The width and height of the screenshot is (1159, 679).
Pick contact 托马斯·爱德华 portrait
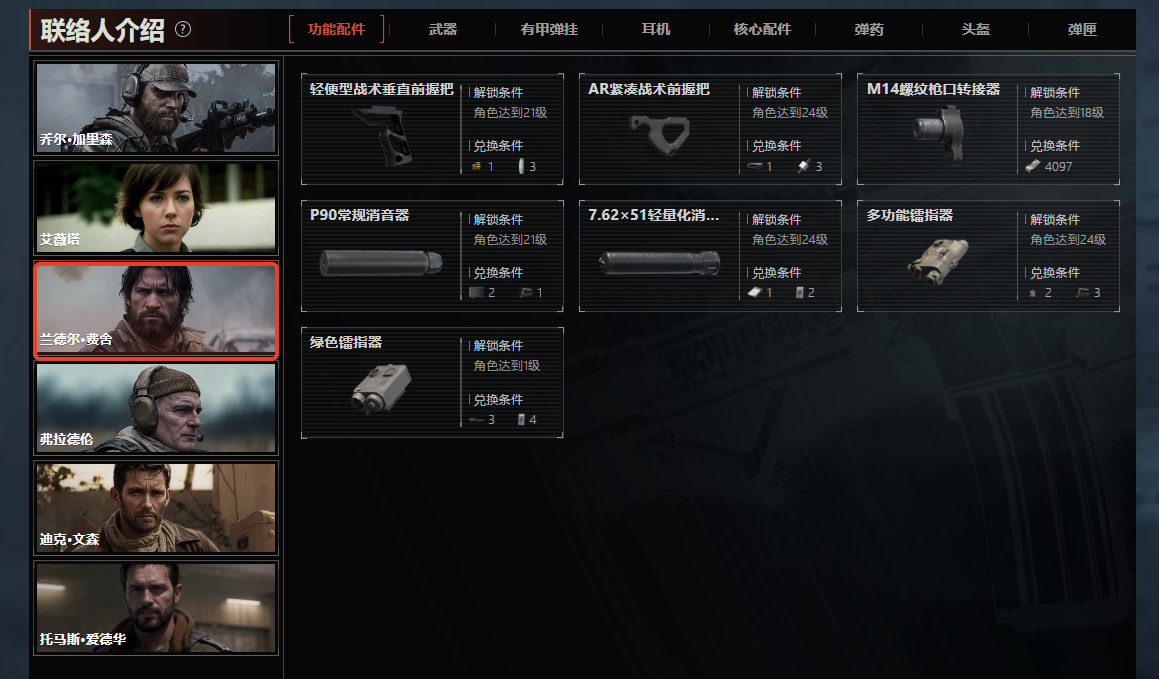tap(156, 608)
